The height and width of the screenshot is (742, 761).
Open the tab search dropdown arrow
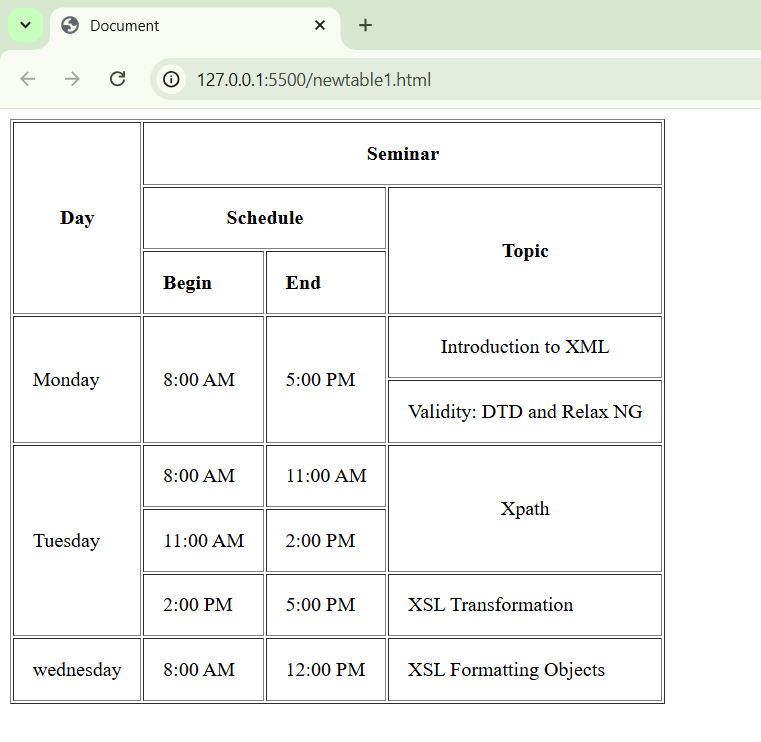pos(25,25)
